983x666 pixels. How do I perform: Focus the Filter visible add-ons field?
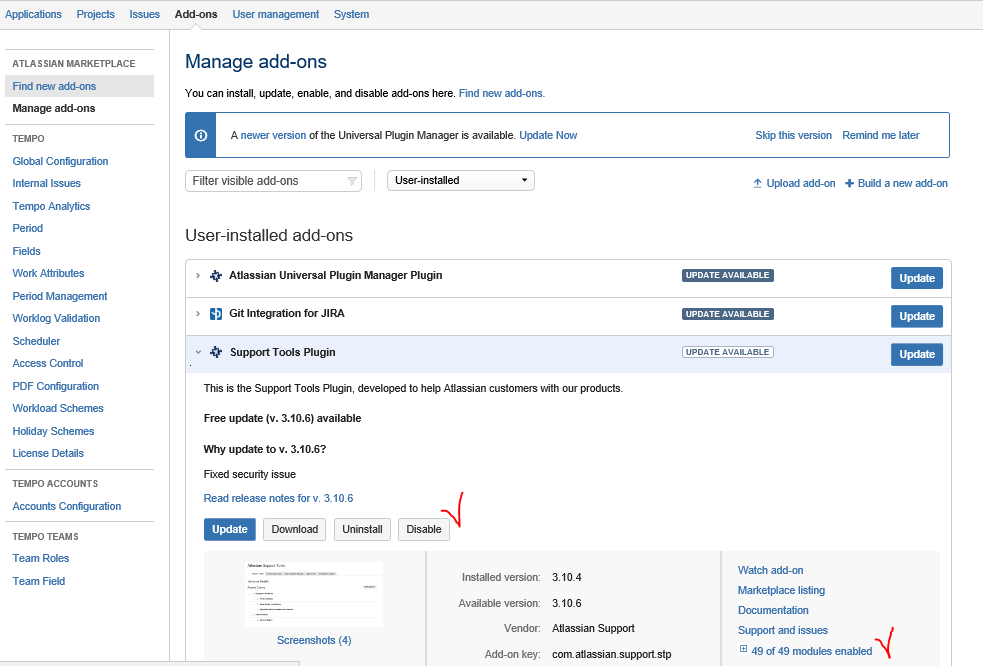coord(273,181)
